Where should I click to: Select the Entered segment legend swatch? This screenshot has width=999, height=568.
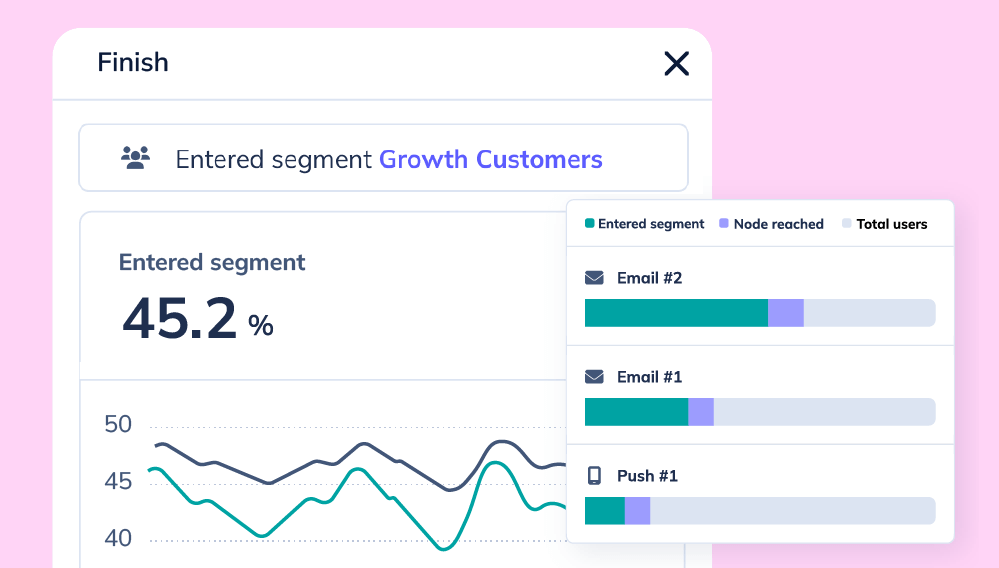coord(590,223)
